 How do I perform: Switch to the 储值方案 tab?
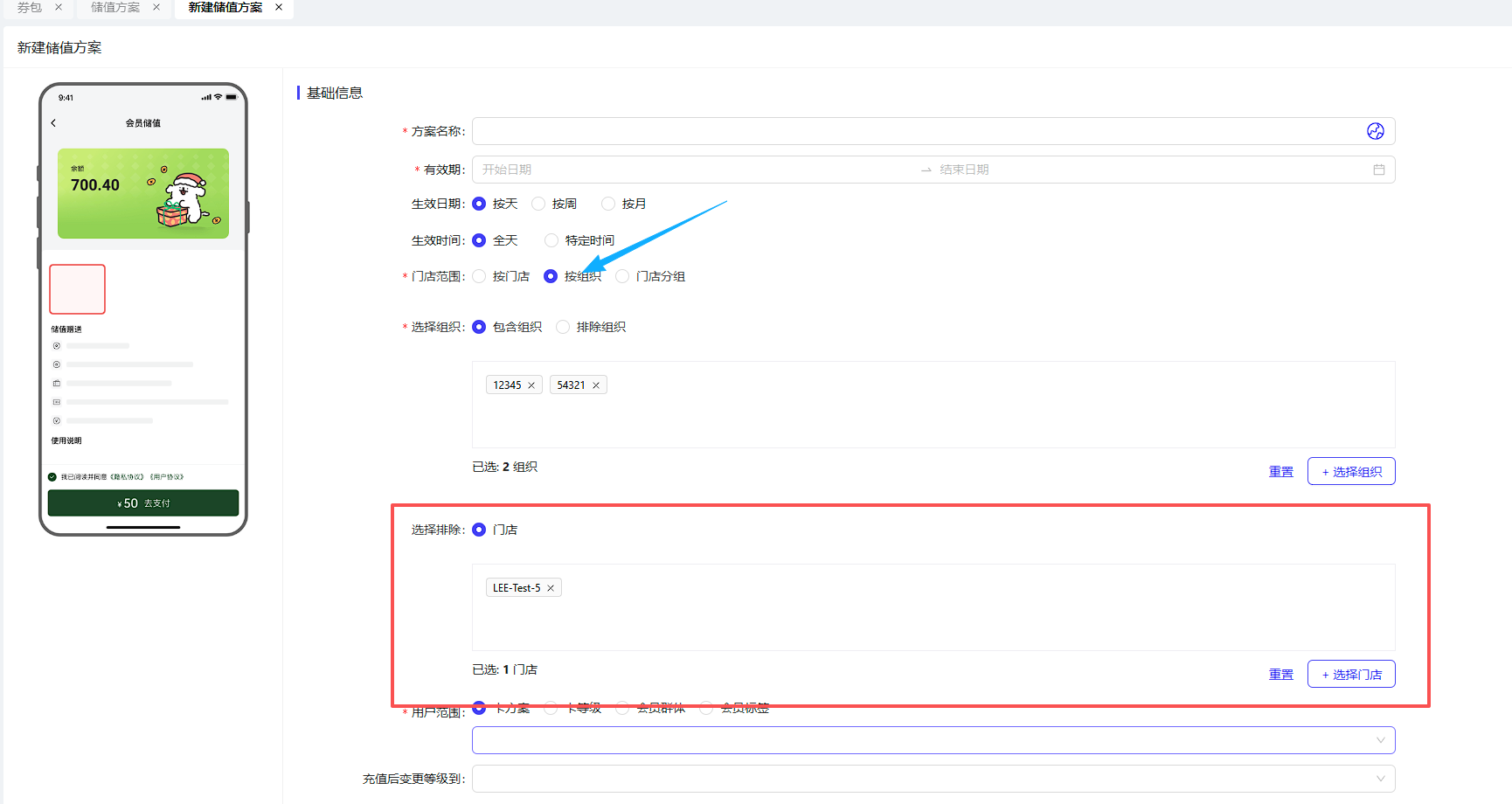coord(115,7)
